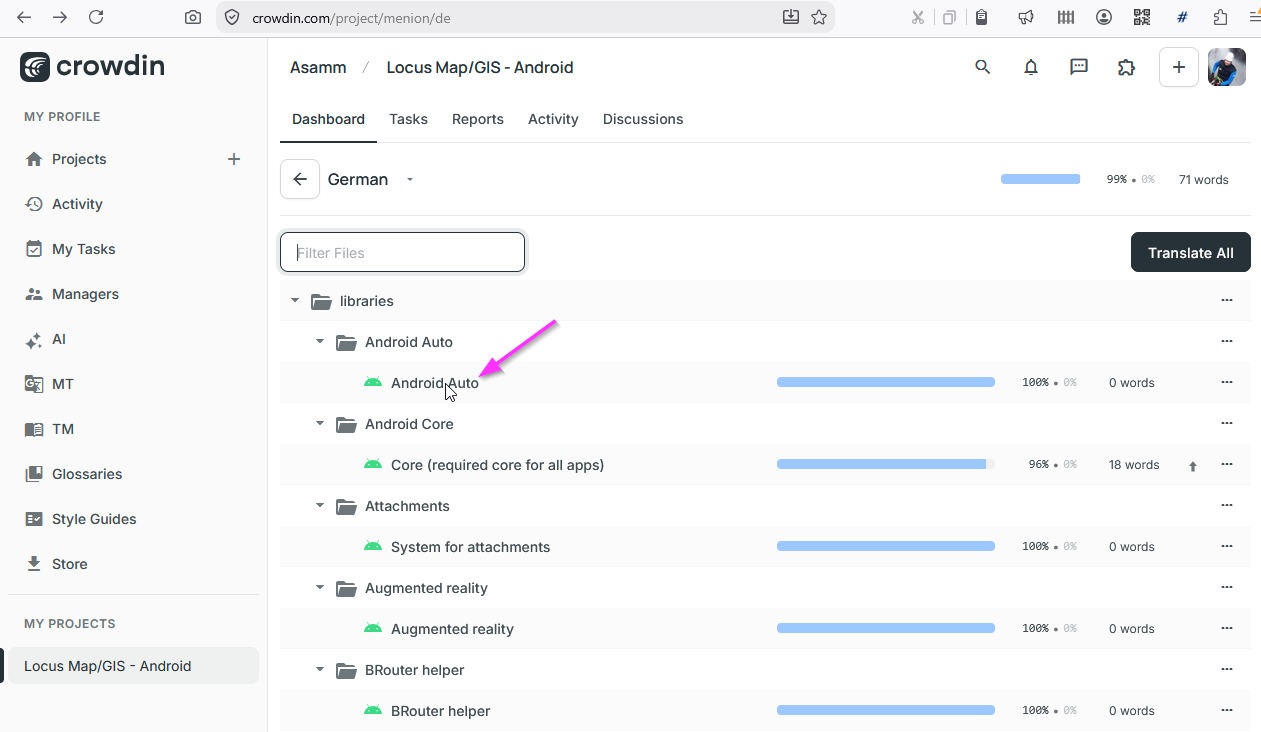Open Glossaries in sidebar

point(87,474)
